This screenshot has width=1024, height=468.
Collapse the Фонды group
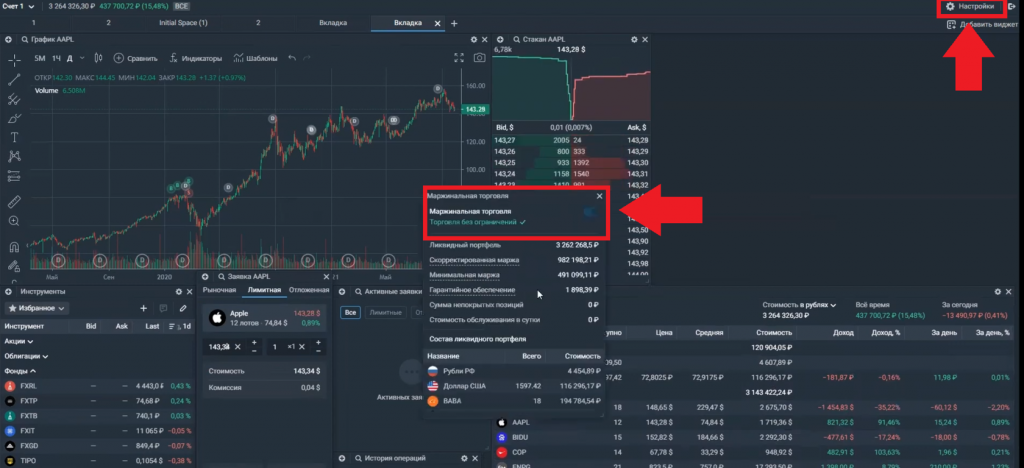[x=20, y=371]
